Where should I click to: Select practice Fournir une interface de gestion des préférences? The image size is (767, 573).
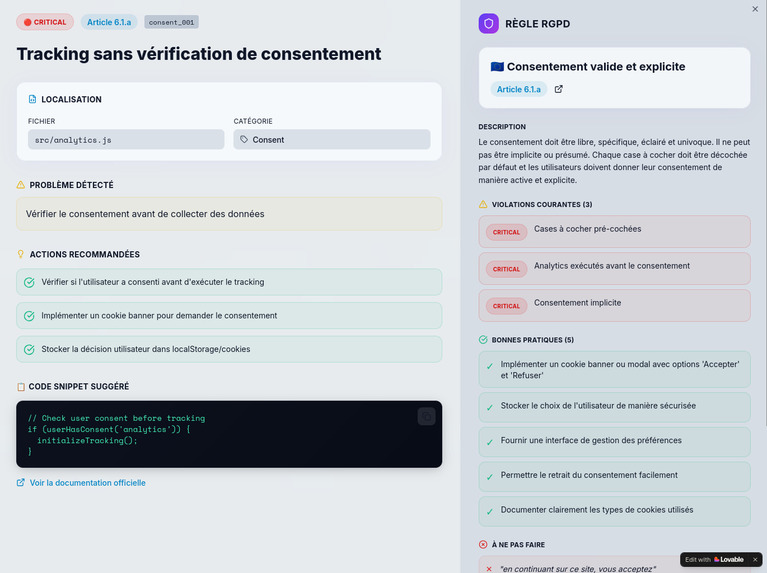(x=614, y=442)
